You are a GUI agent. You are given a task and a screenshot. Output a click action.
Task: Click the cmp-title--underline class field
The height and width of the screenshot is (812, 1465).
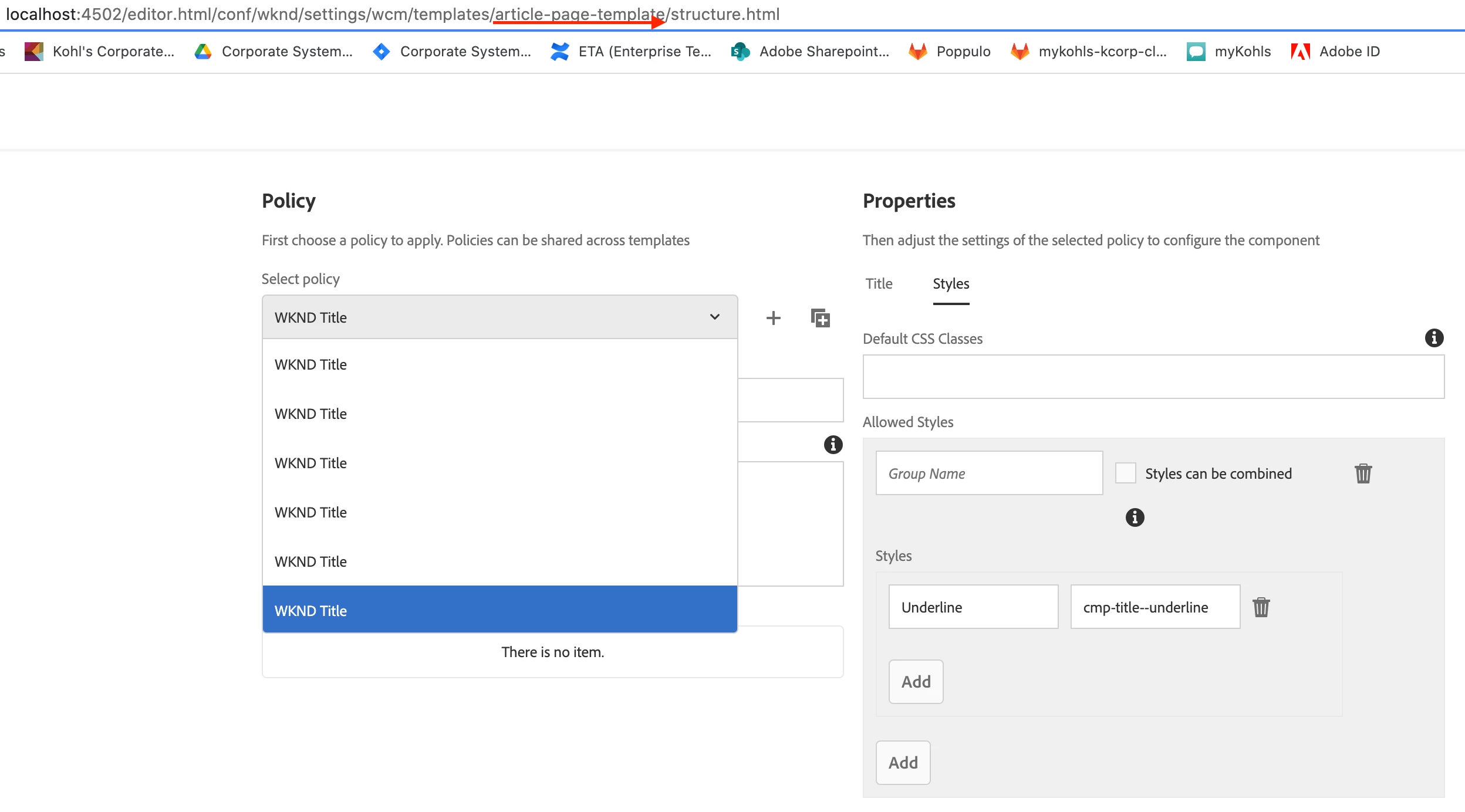coord(1155,607)
